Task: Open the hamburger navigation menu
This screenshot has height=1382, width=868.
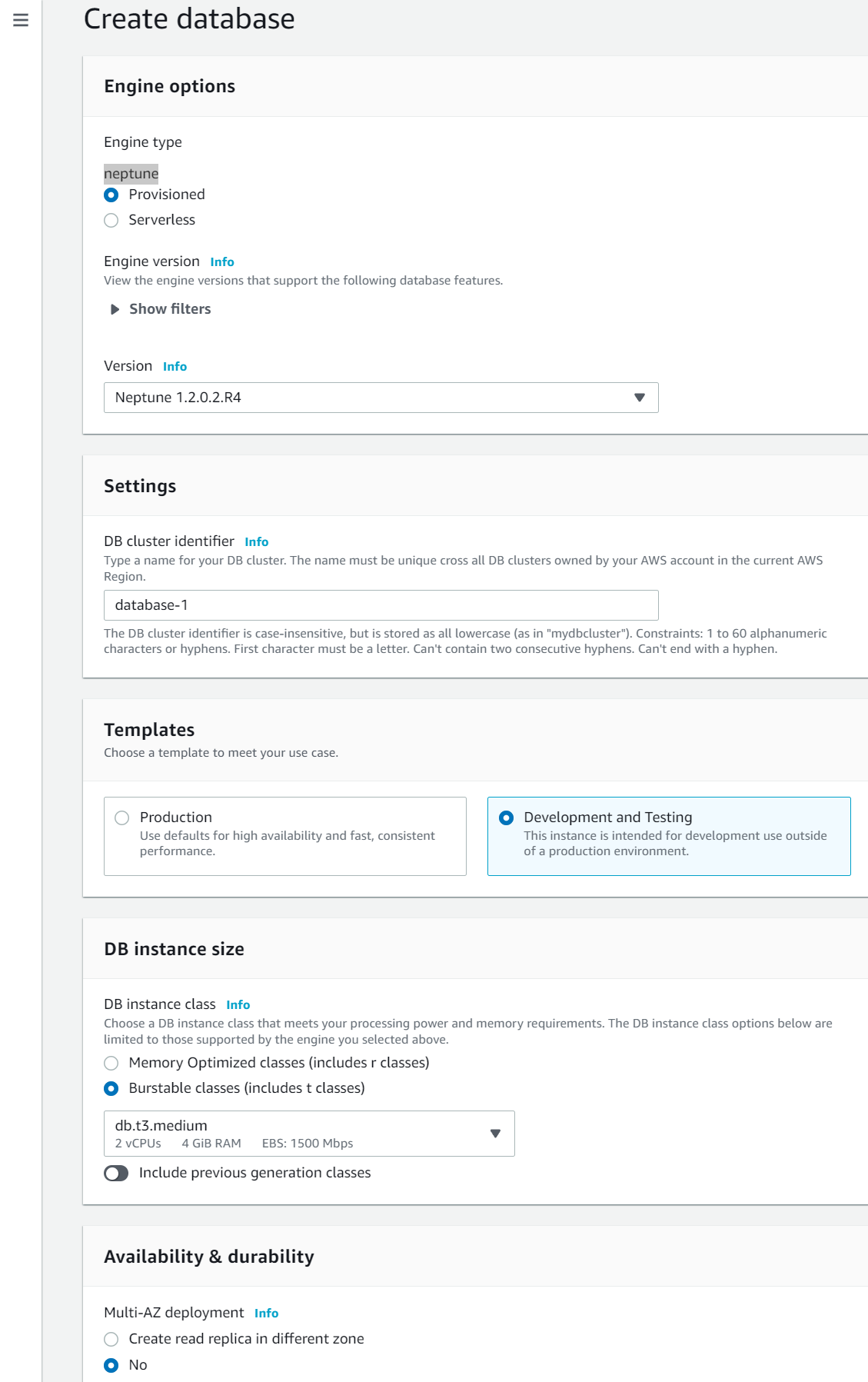Action: click(21, 20)
